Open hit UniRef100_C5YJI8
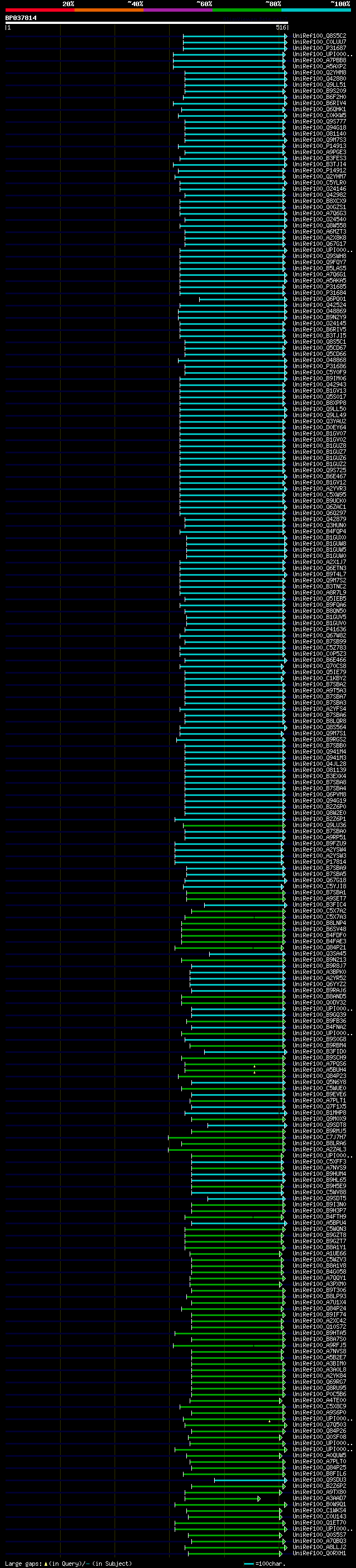The height and width of the screenshot is (1568, 356). coord(319,886)
